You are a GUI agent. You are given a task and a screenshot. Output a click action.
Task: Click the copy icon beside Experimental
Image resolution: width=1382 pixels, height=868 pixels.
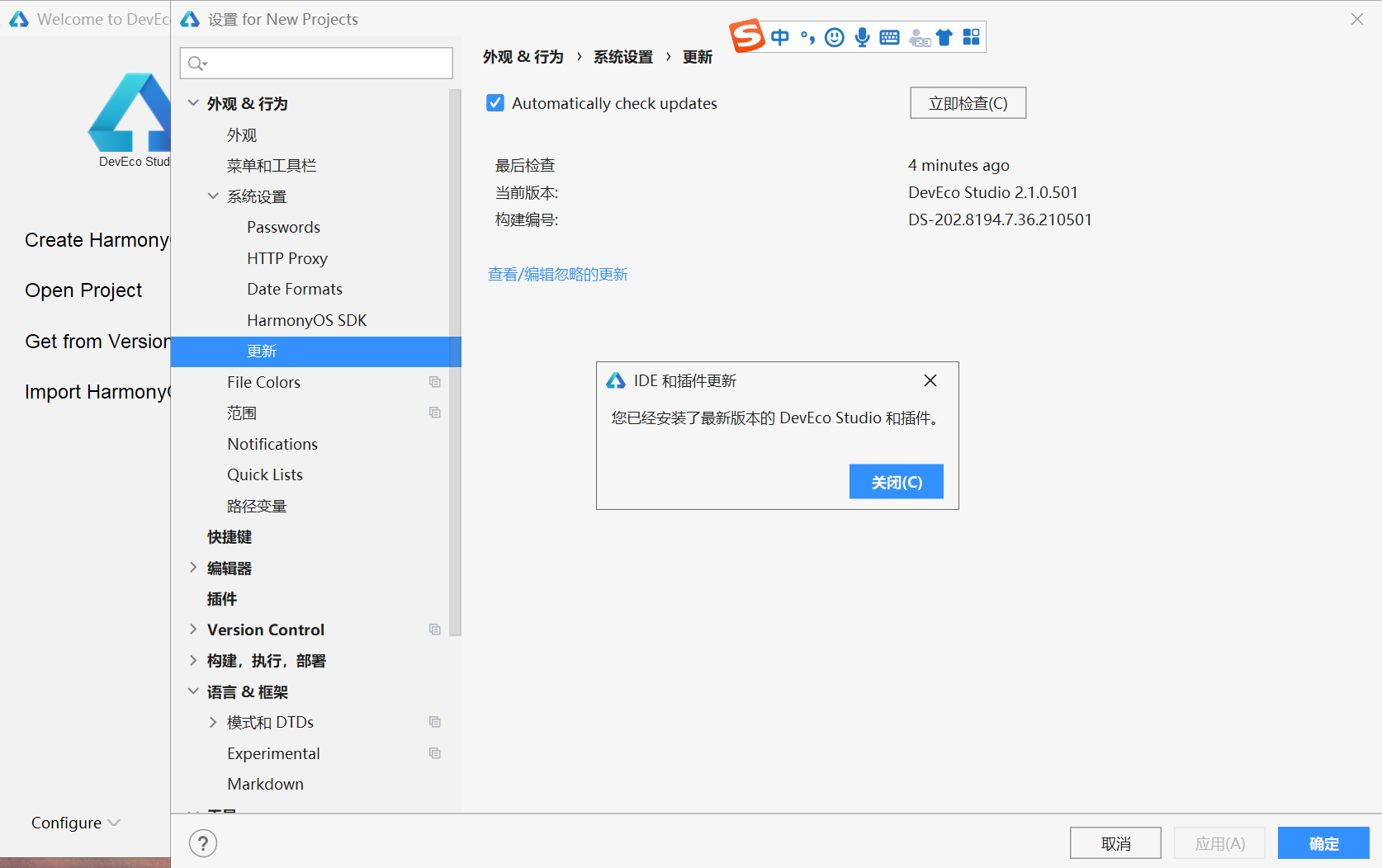coord(435,753)
